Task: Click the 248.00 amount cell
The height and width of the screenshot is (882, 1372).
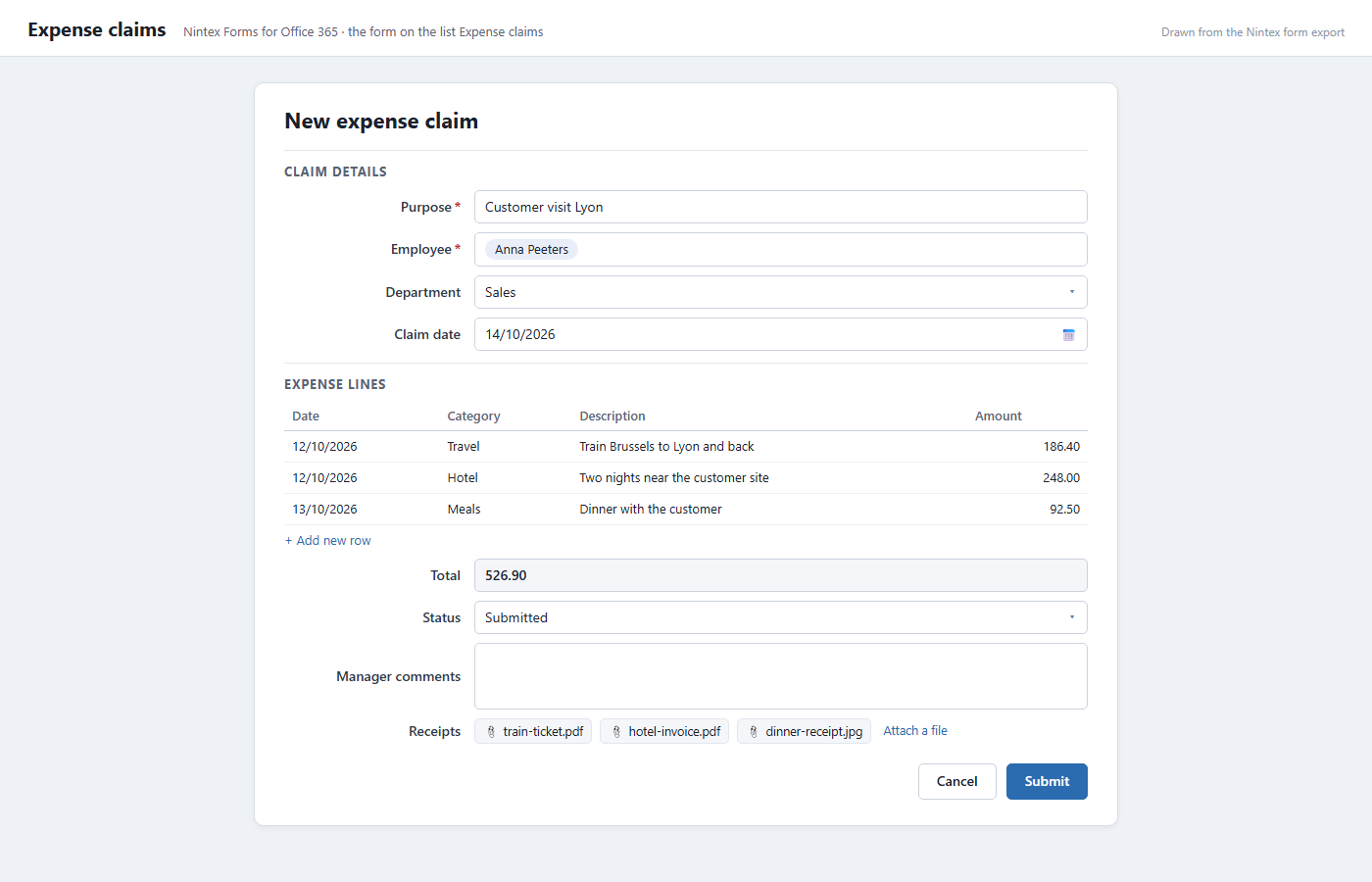Action: click(1061, 478)
